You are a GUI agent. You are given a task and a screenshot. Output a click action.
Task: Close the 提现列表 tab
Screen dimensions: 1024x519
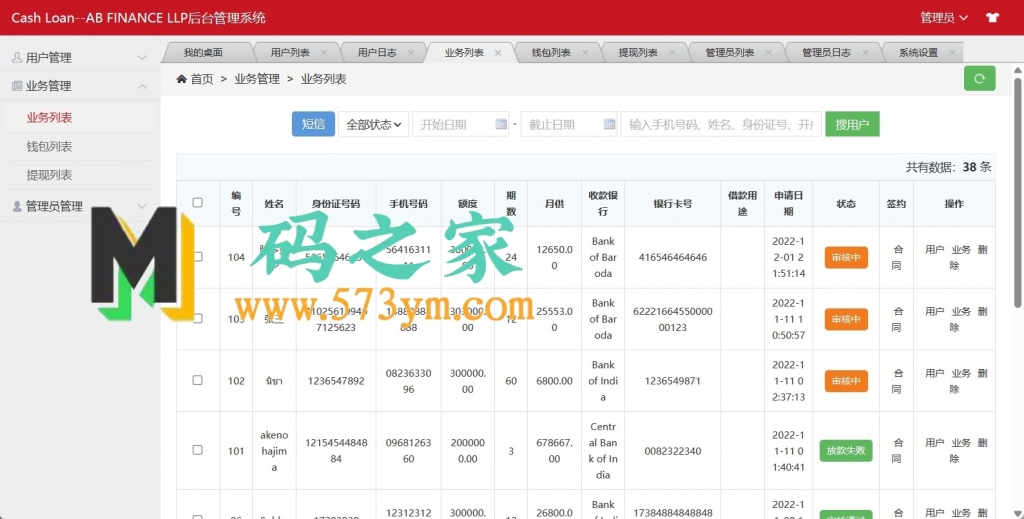click(x=672, y=53)
